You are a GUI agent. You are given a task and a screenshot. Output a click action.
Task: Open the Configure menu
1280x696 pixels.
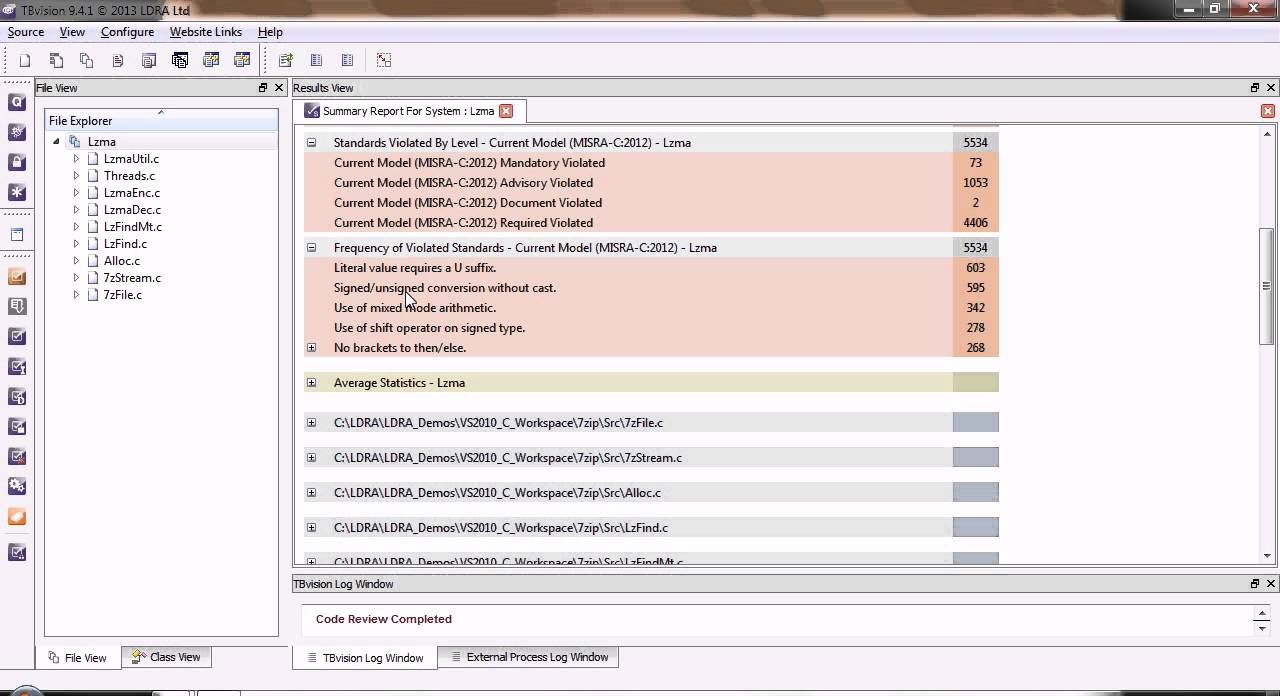tap(127, 32)
